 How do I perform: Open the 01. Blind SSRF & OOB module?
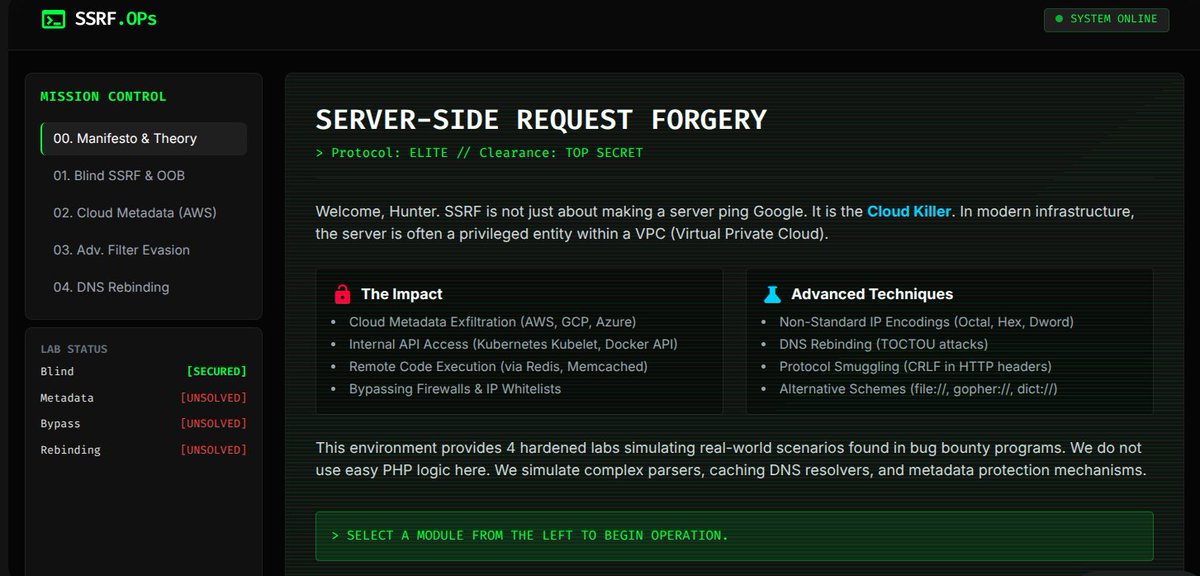click(143, 176)
